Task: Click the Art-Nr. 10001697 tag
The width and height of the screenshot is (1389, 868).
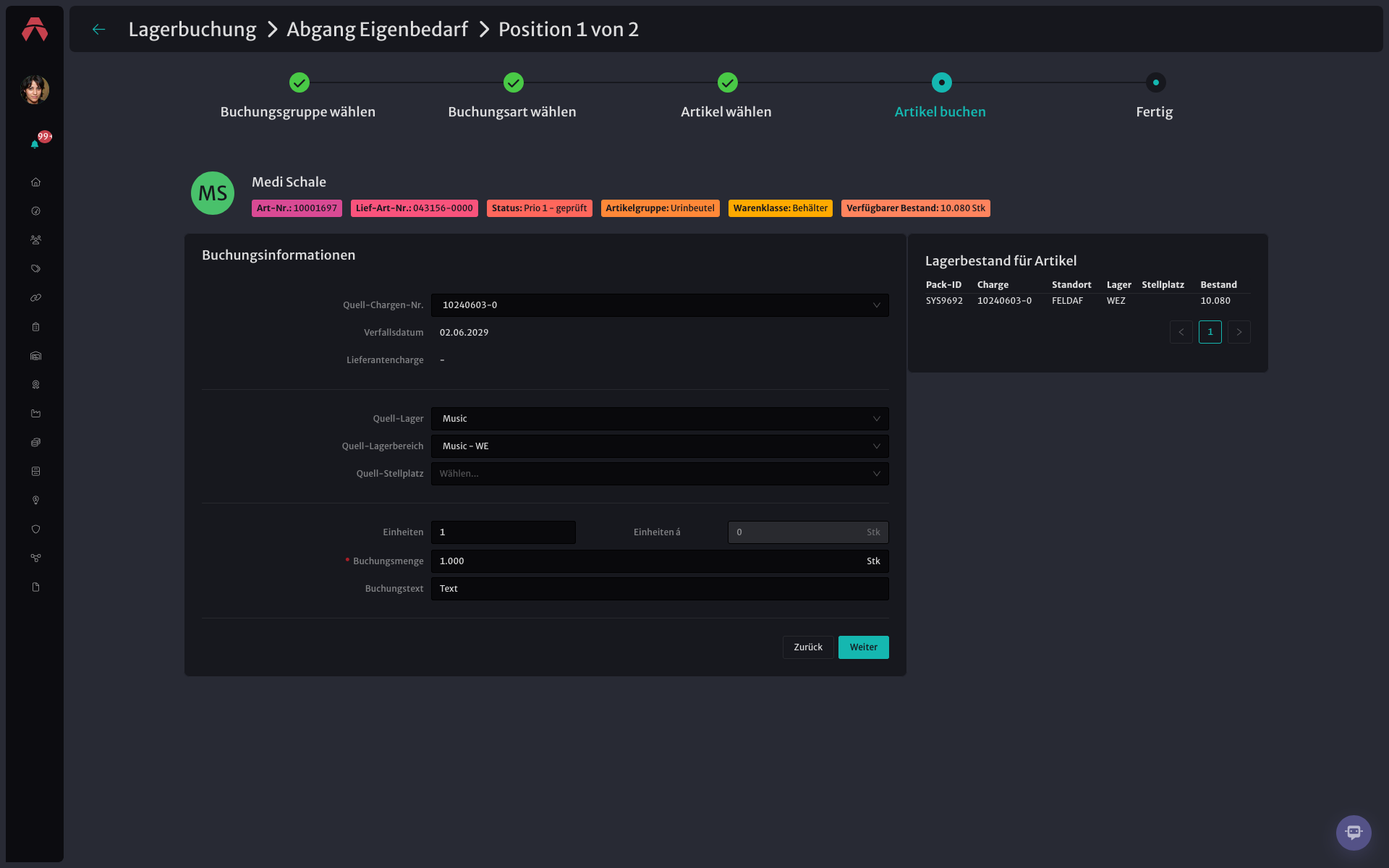Action: click(297, 208)
